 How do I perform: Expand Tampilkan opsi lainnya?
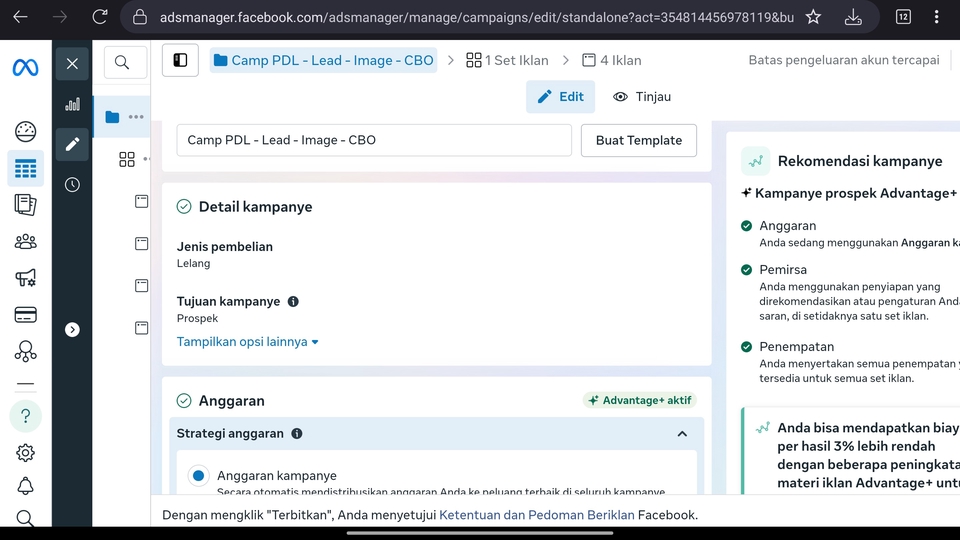pos(247,342)
